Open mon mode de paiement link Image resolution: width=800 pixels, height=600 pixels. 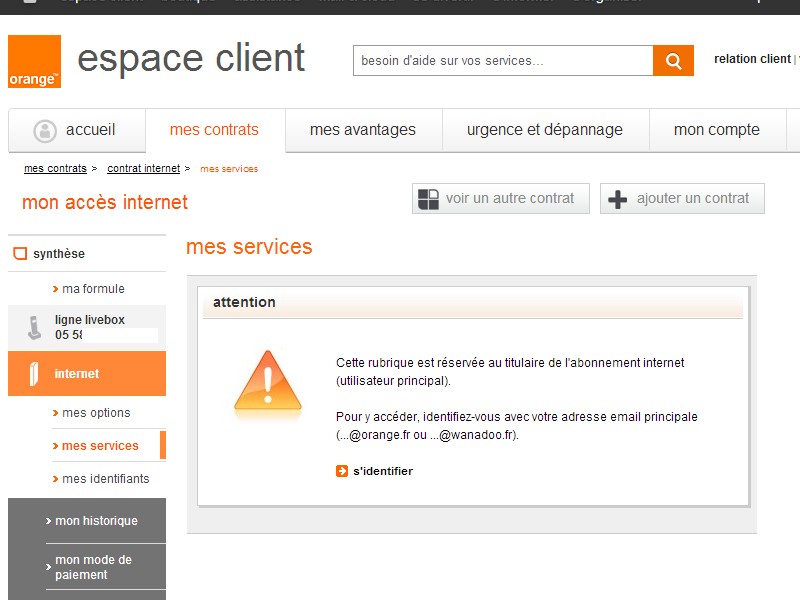coord(93,567)
